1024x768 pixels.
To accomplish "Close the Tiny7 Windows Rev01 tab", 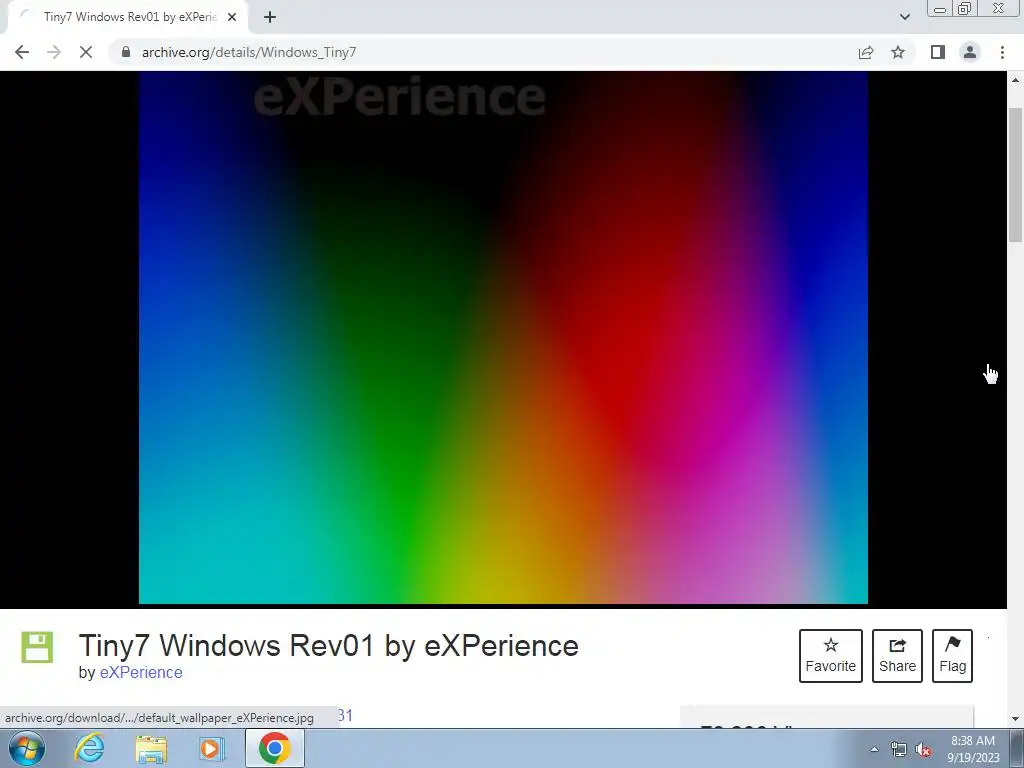I will pyautogui.click(x=232, y=17).
